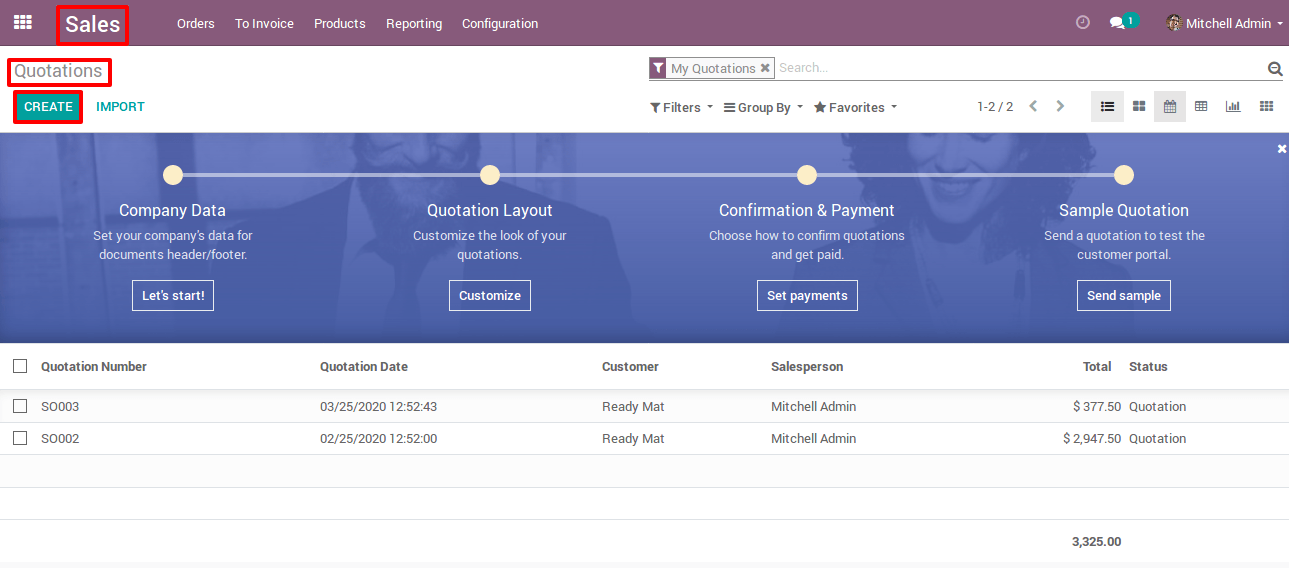1289x568 pixels.
Task: Click Quotation status in SO002 row
Action: (1157, 439)
